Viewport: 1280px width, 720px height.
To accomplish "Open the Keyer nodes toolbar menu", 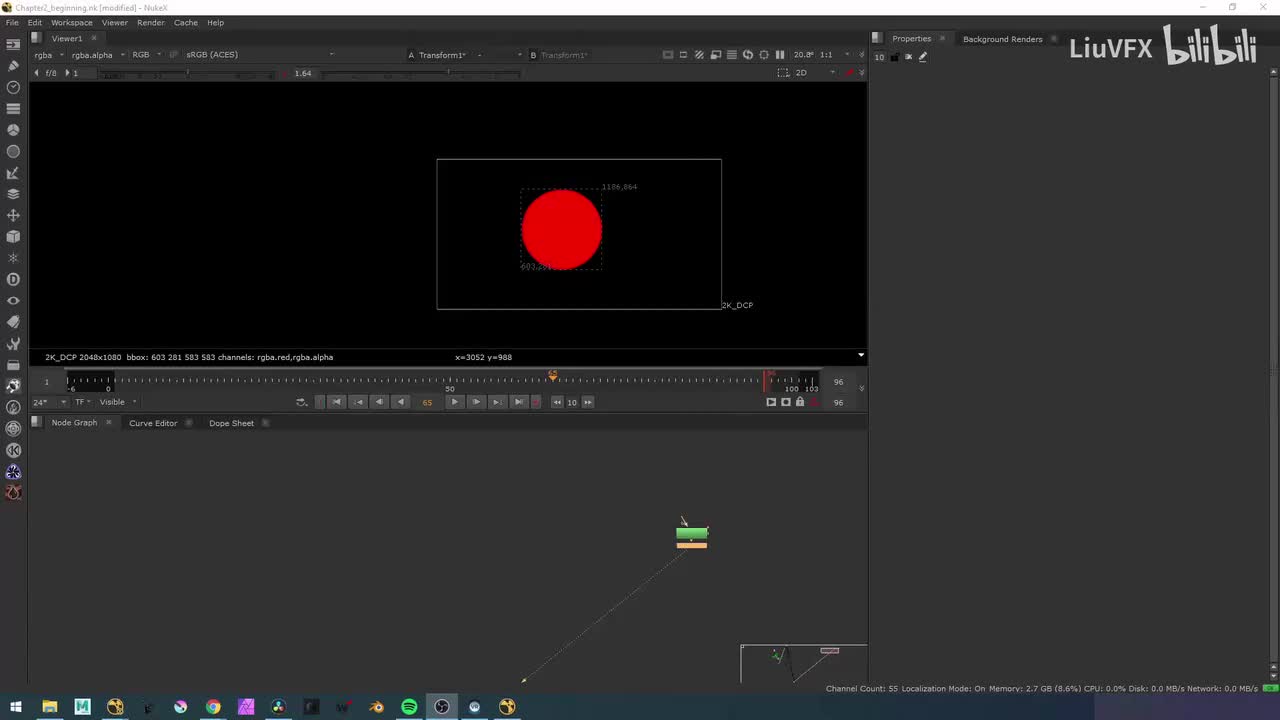I will [13, 173].
